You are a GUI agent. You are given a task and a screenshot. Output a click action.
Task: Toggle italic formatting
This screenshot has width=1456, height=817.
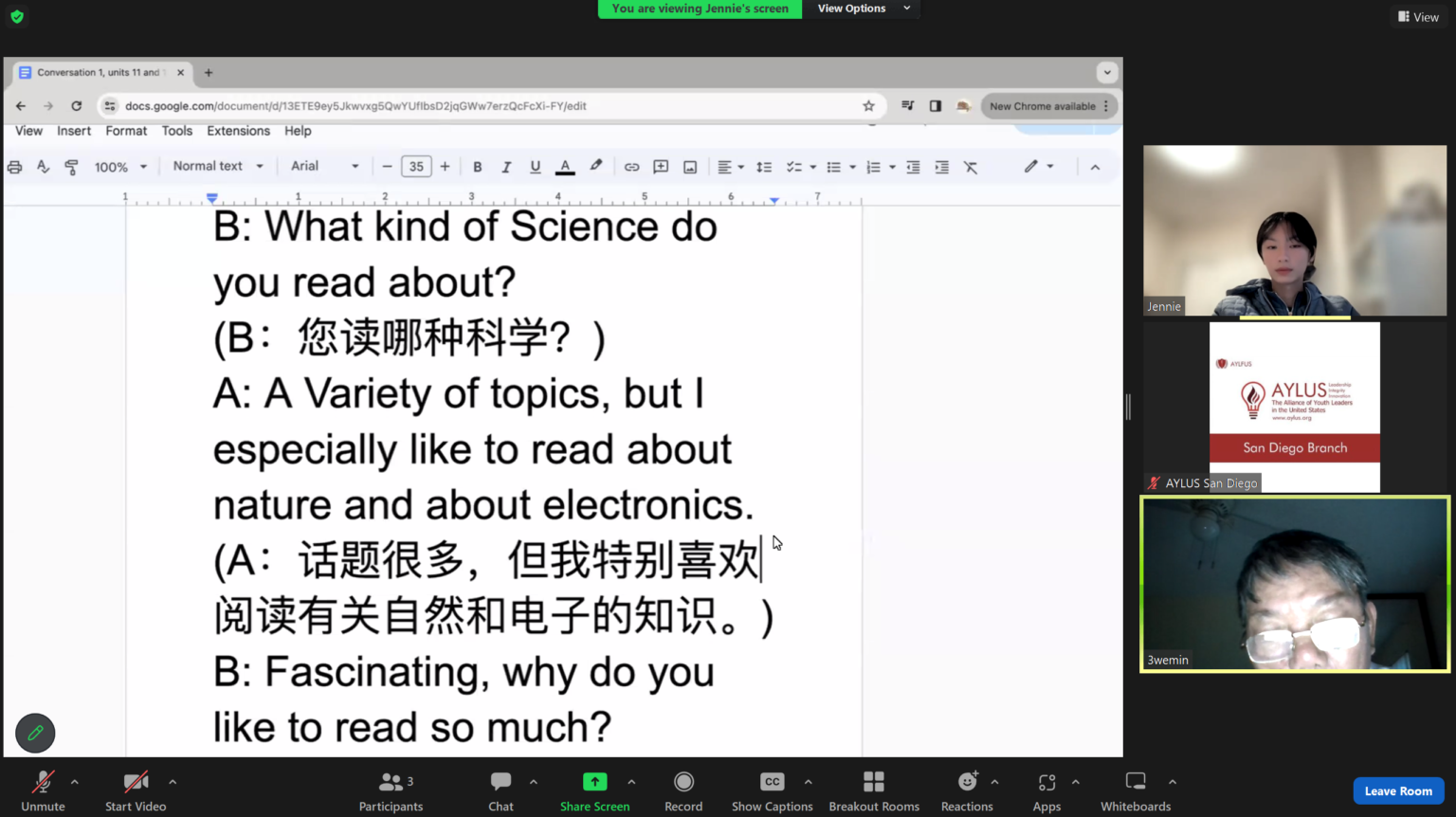coord(506,167)
